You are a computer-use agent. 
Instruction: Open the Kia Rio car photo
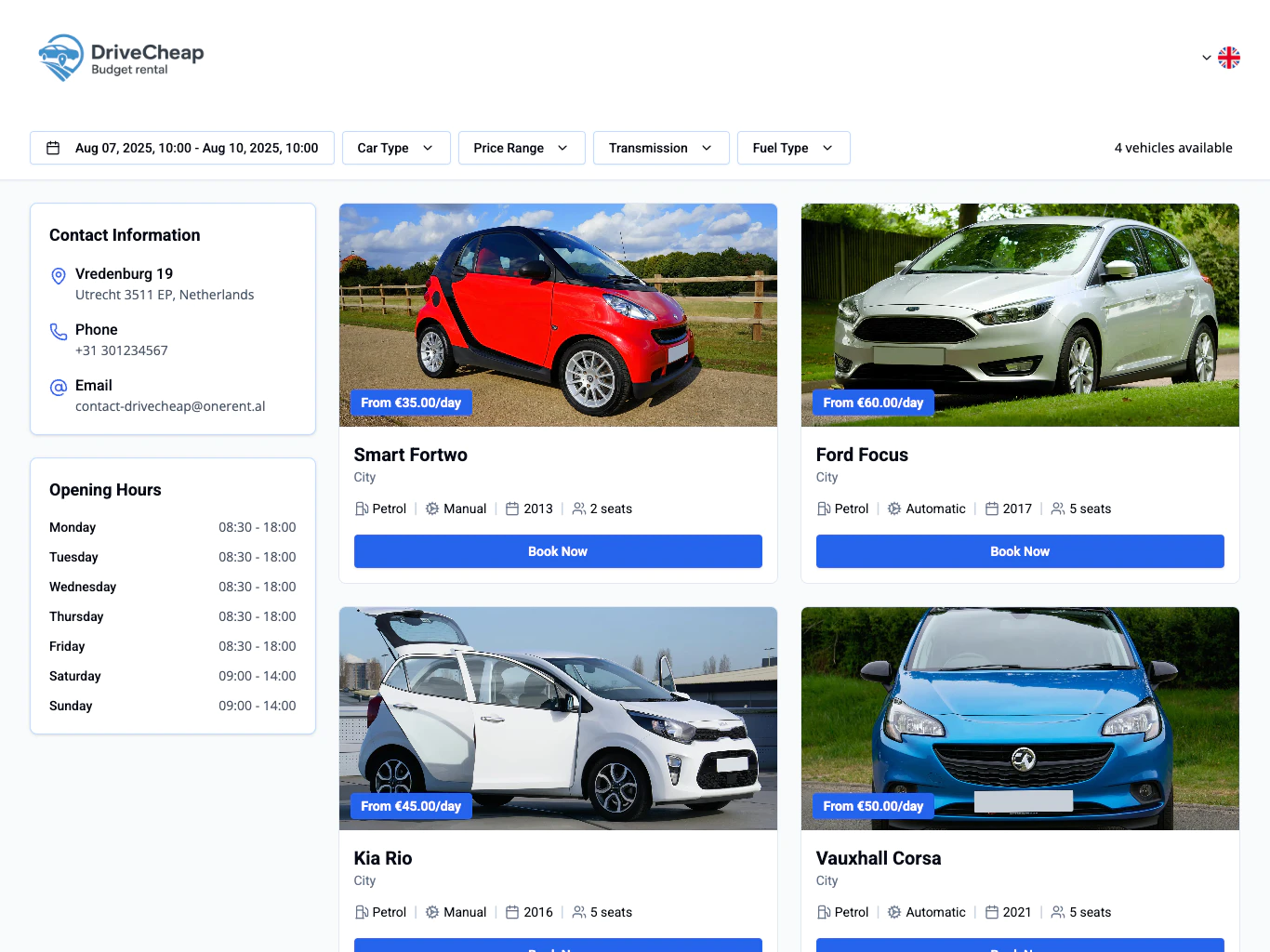(558, 719)
